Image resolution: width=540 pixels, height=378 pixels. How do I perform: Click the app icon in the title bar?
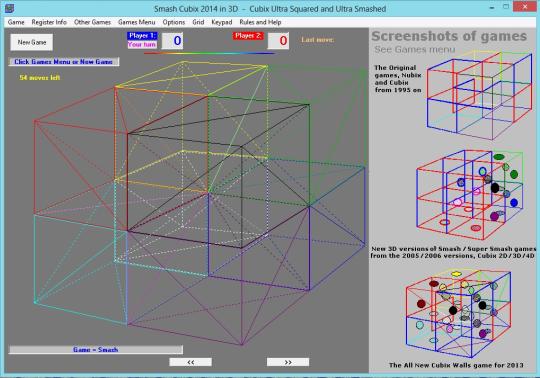[10, 8]
